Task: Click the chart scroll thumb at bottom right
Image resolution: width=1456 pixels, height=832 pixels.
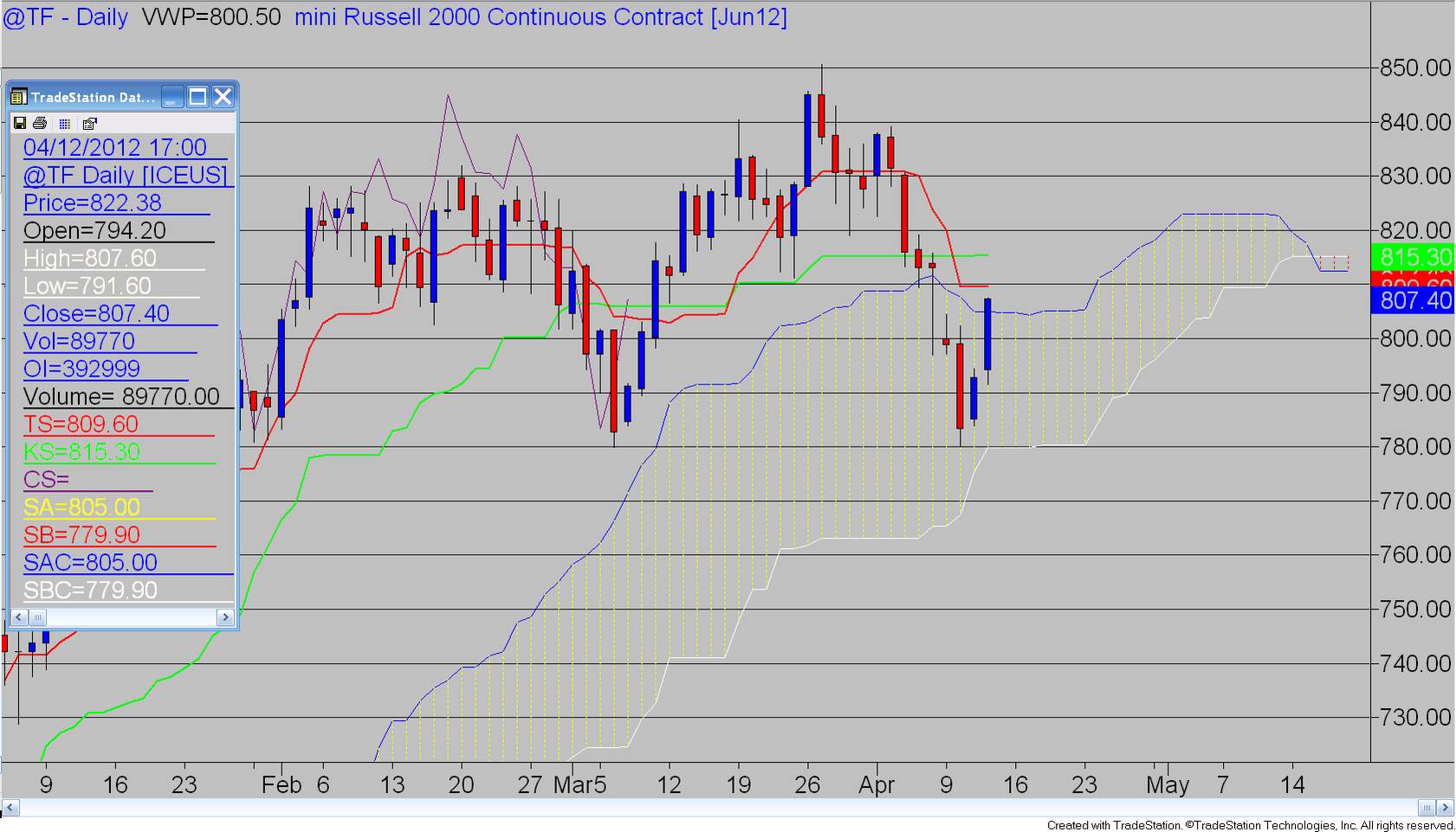Action: pos(1427,808)
